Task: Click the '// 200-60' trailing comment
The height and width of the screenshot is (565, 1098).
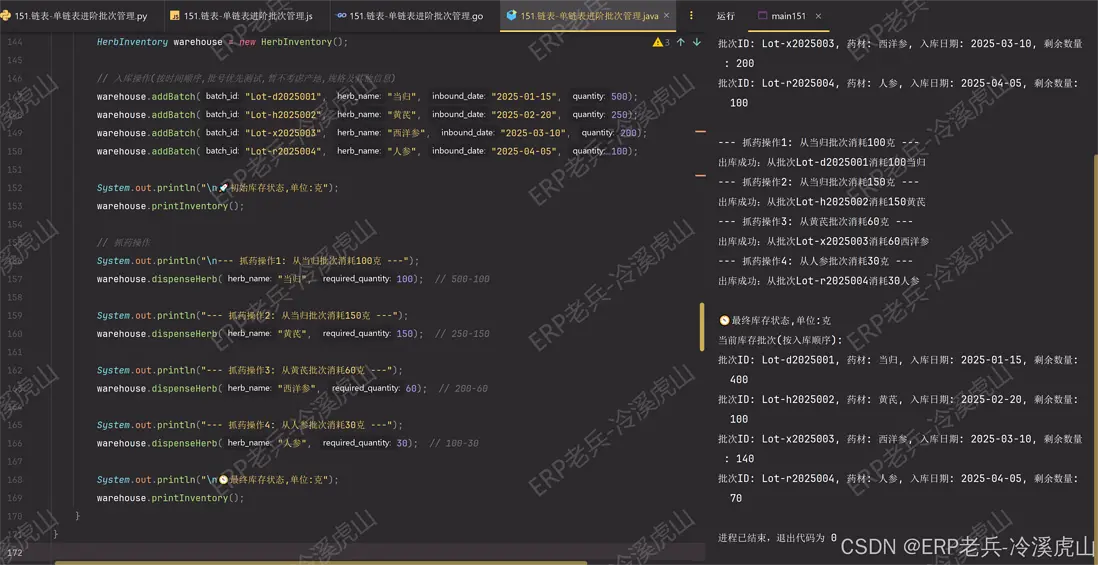Action: [x=464, y=388]
